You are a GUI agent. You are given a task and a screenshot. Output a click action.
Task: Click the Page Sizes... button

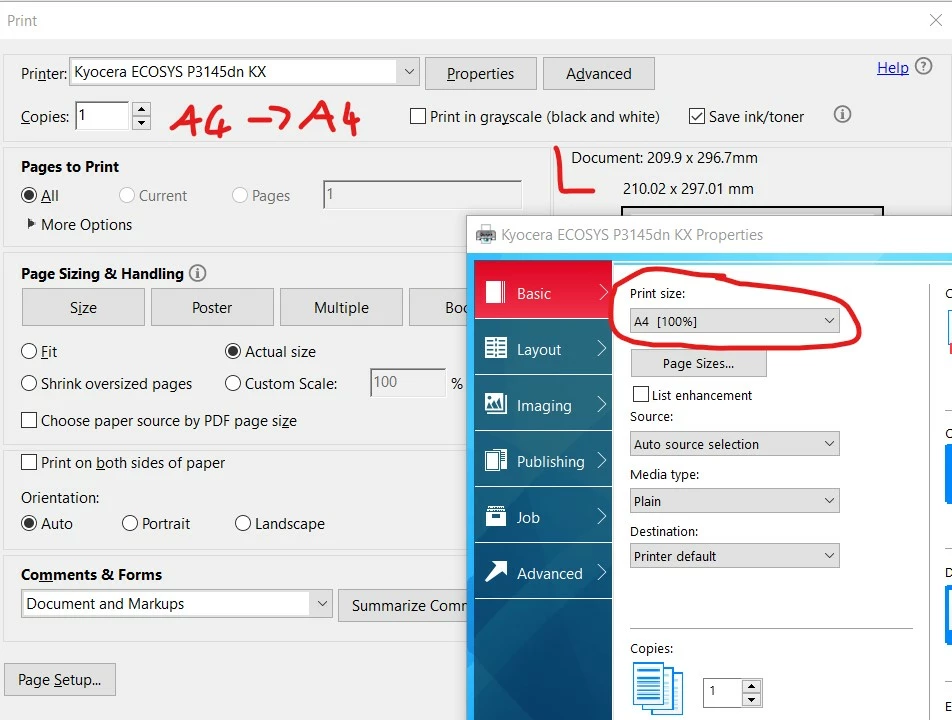coord(698,363)
